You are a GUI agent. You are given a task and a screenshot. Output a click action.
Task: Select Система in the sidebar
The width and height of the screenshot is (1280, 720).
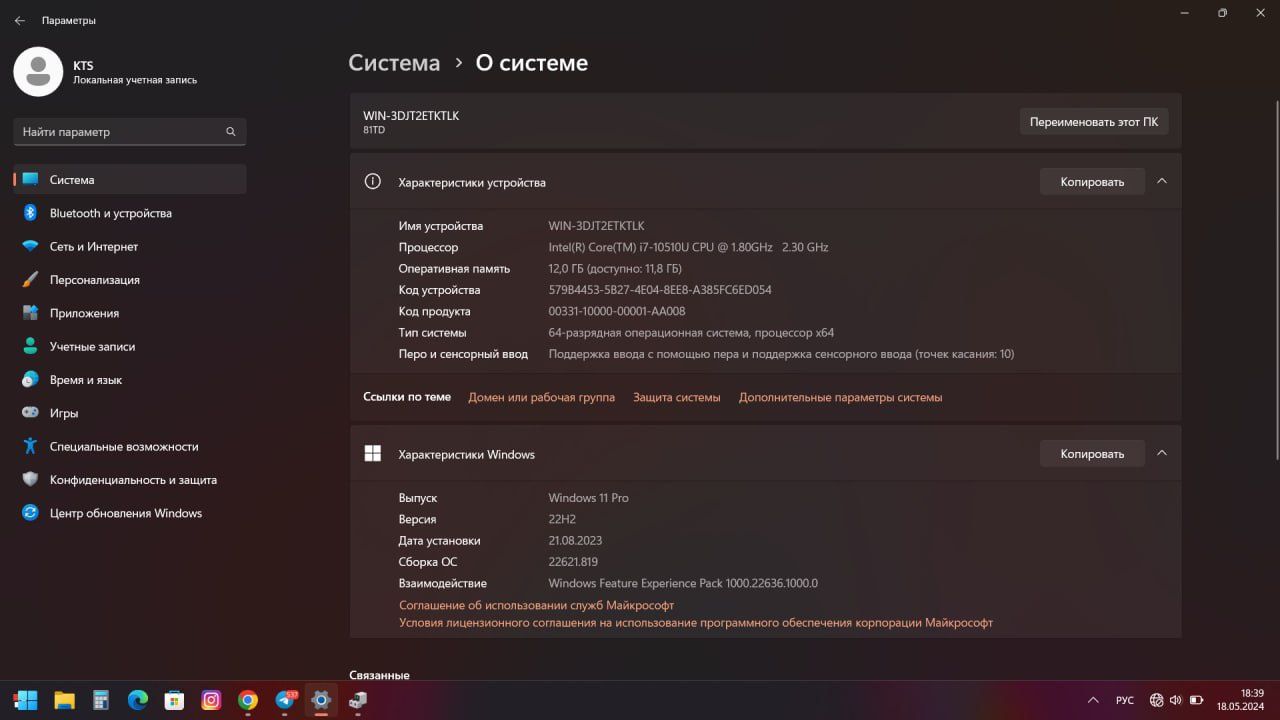tap(130, 180)
